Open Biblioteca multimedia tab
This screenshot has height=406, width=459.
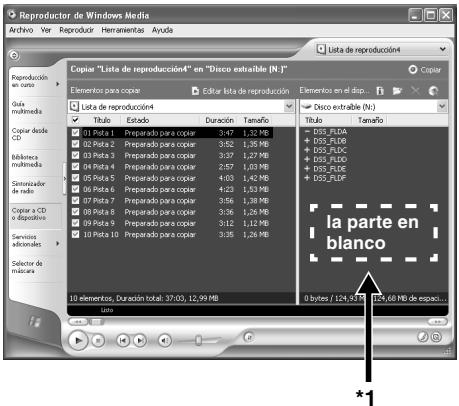click(35, 161)
